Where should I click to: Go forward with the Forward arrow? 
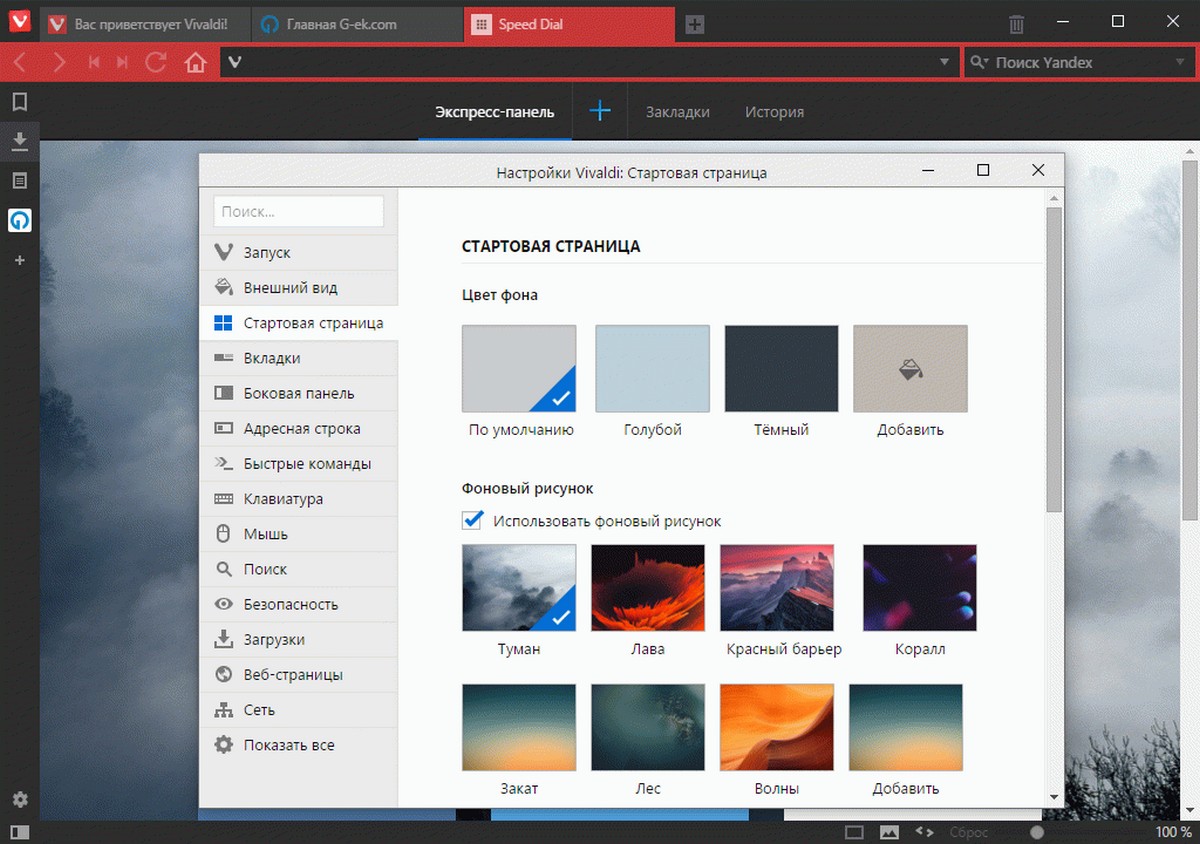59,63
